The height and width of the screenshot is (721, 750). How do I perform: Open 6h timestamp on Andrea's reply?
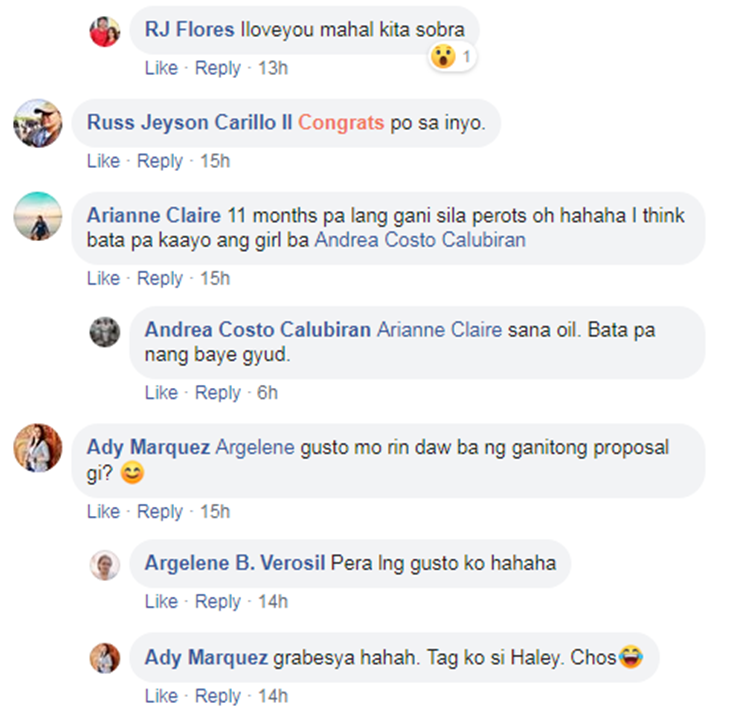click(x=267, y=393)
